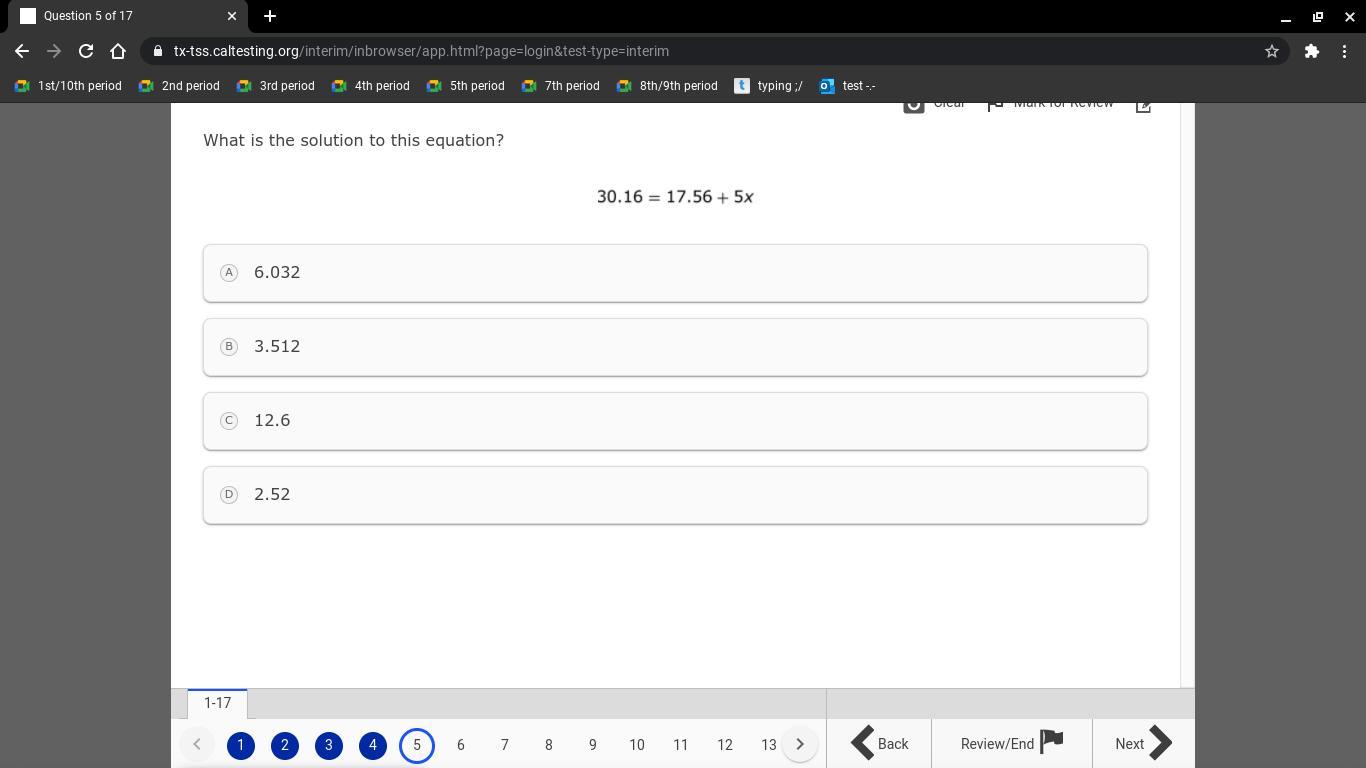
Task: Open a new browser tab
Action: click(270, 16)
